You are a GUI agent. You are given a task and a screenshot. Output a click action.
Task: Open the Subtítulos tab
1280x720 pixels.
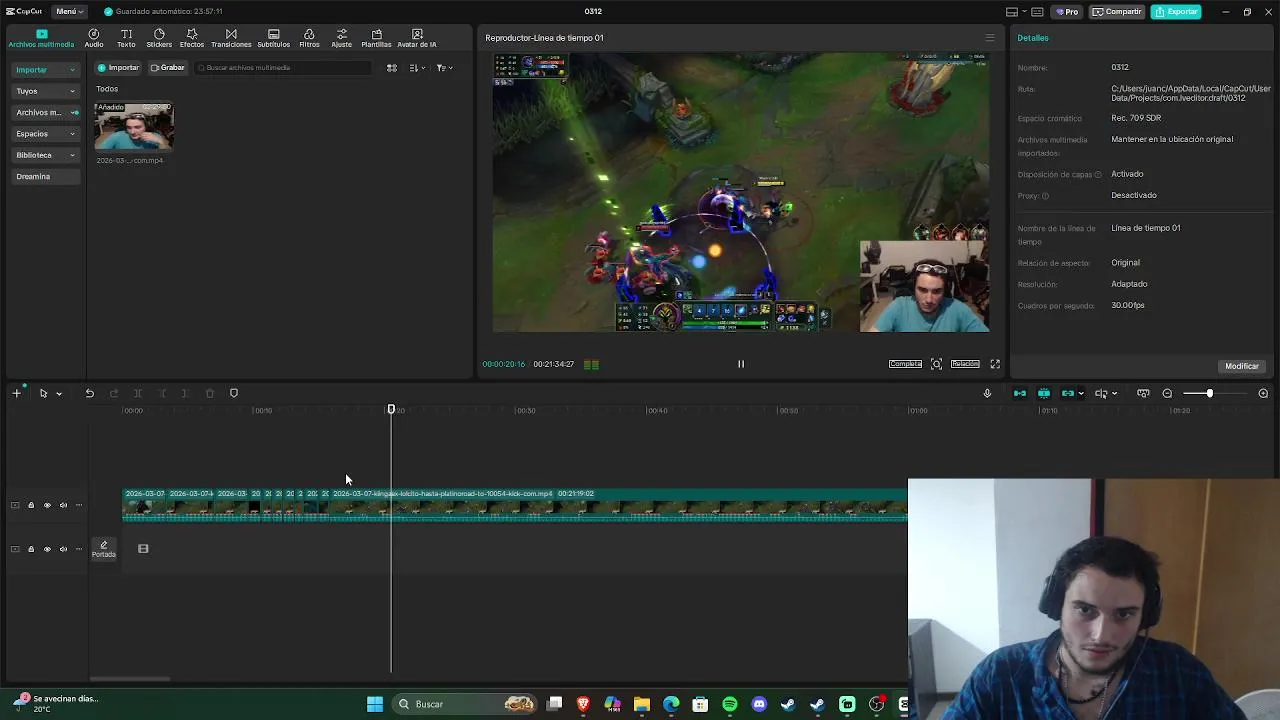pos(274,38)
